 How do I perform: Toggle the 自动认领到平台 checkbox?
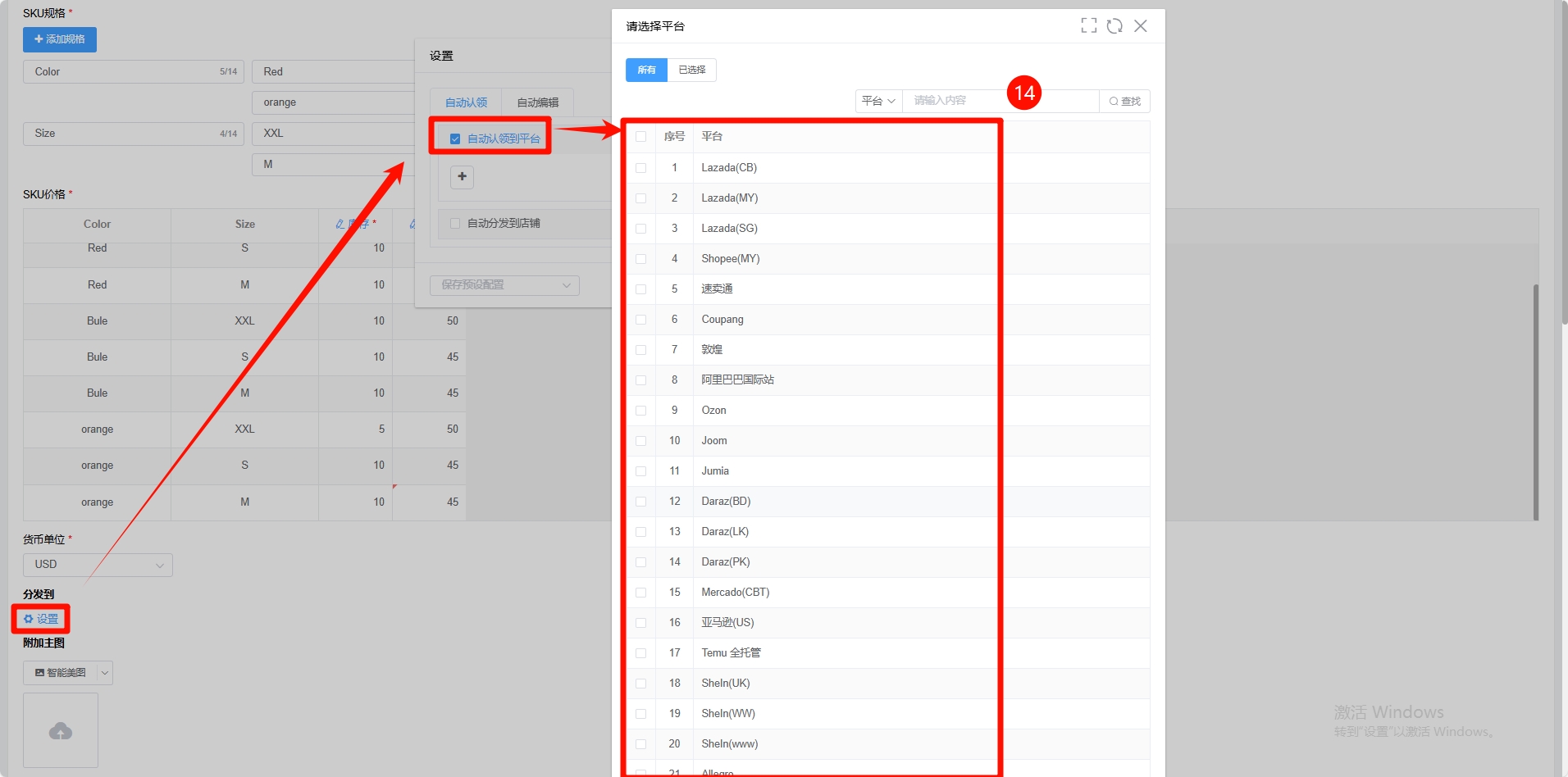click(x=455, y=139)
